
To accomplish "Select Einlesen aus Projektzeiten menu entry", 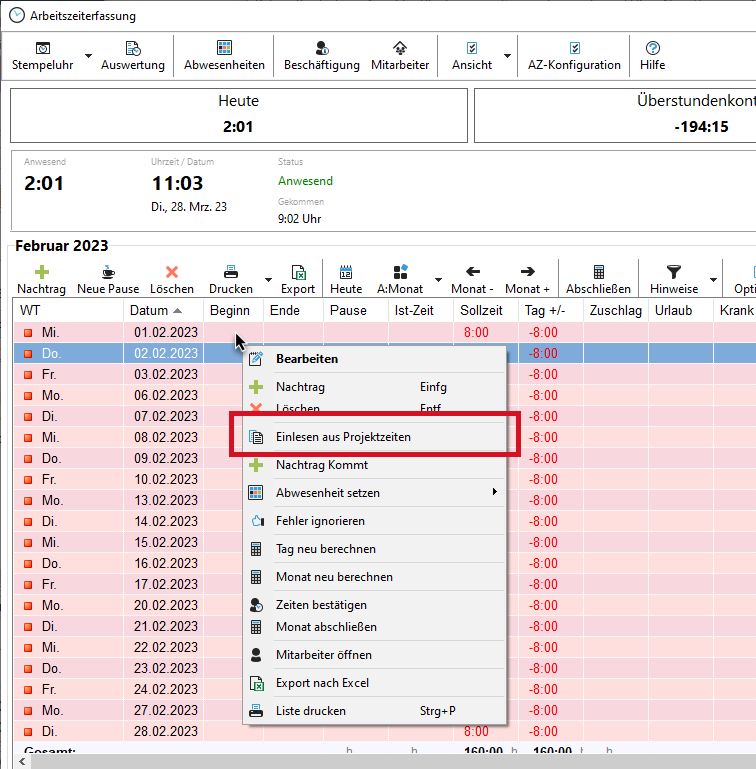I will tap(343, 437).
